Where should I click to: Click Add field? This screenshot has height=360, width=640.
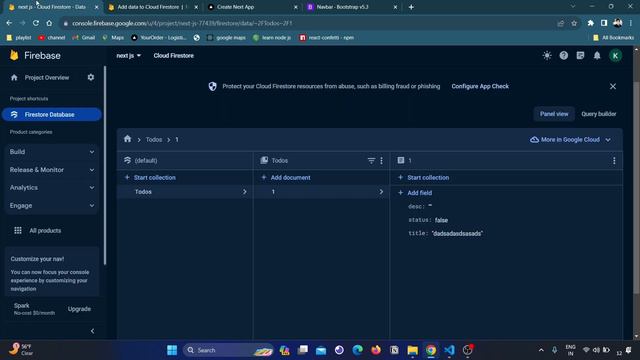click(415, 193)
